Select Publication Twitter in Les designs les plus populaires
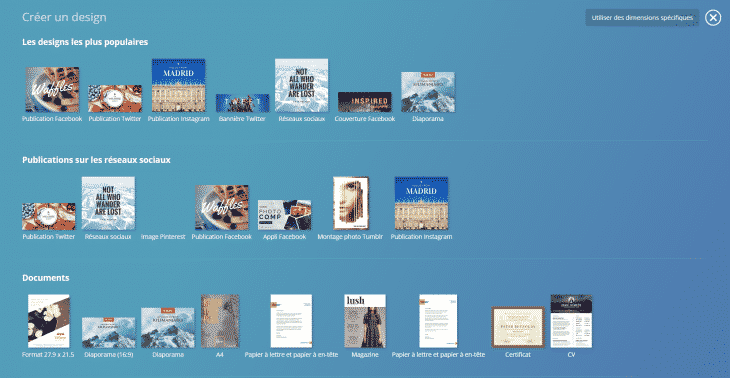This screenshot has width=730, height=378. (115, 99)
